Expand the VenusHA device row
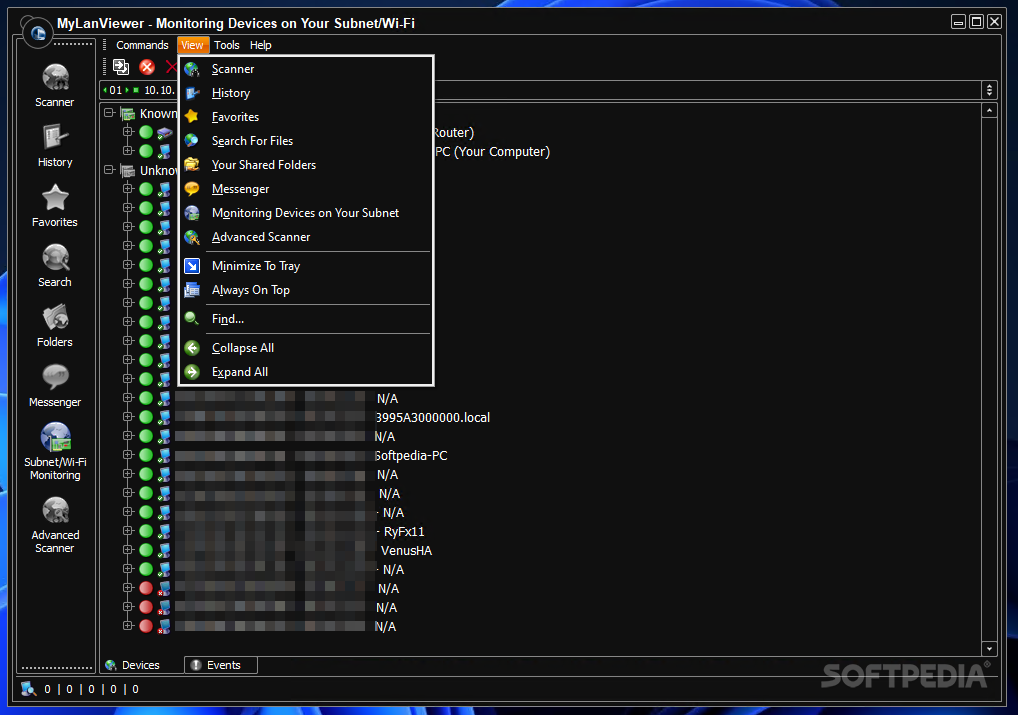 pos(128,550)
